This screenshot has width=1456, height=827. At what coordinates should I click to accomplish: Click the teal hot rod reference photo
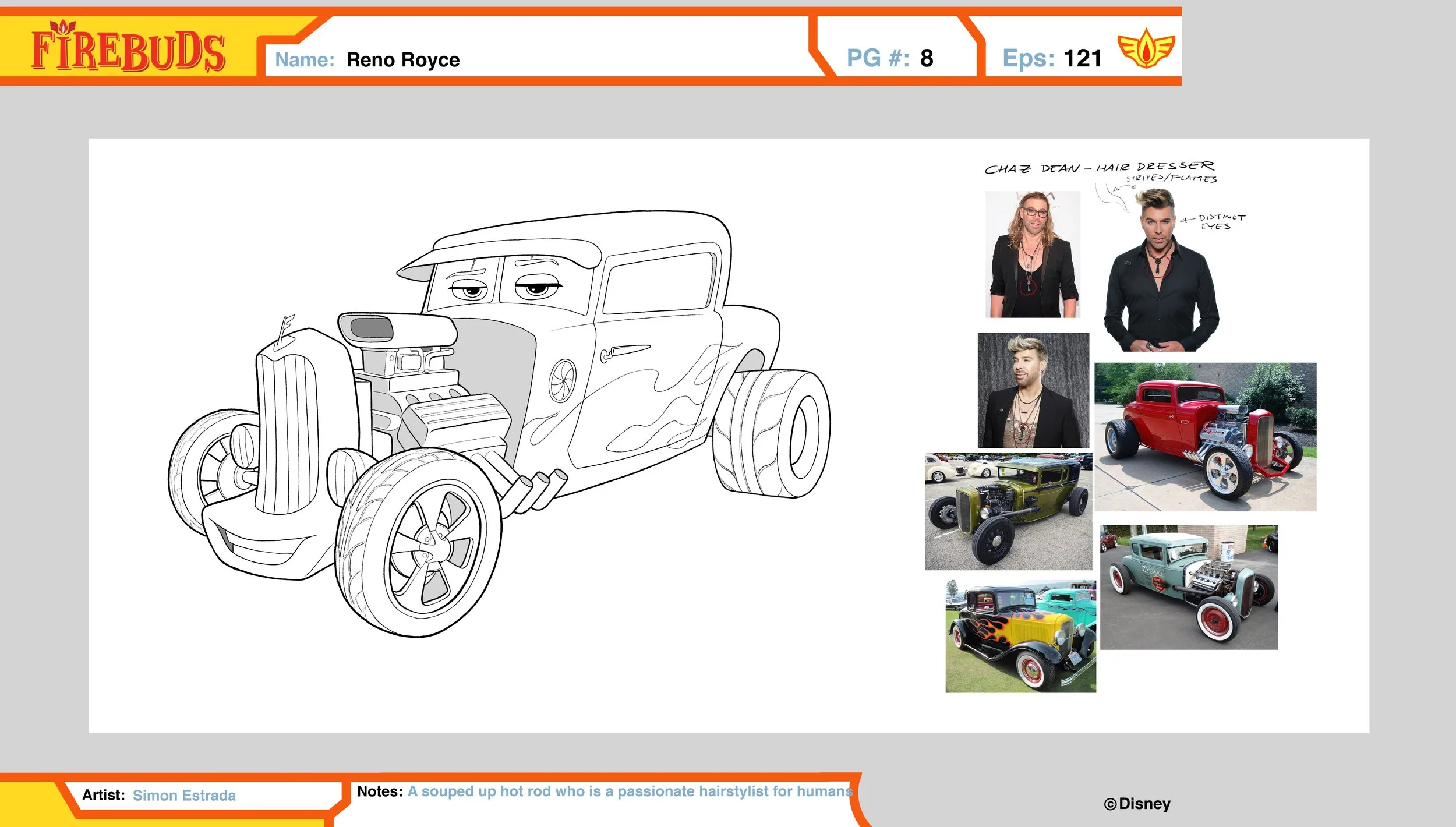point(1189,587)
